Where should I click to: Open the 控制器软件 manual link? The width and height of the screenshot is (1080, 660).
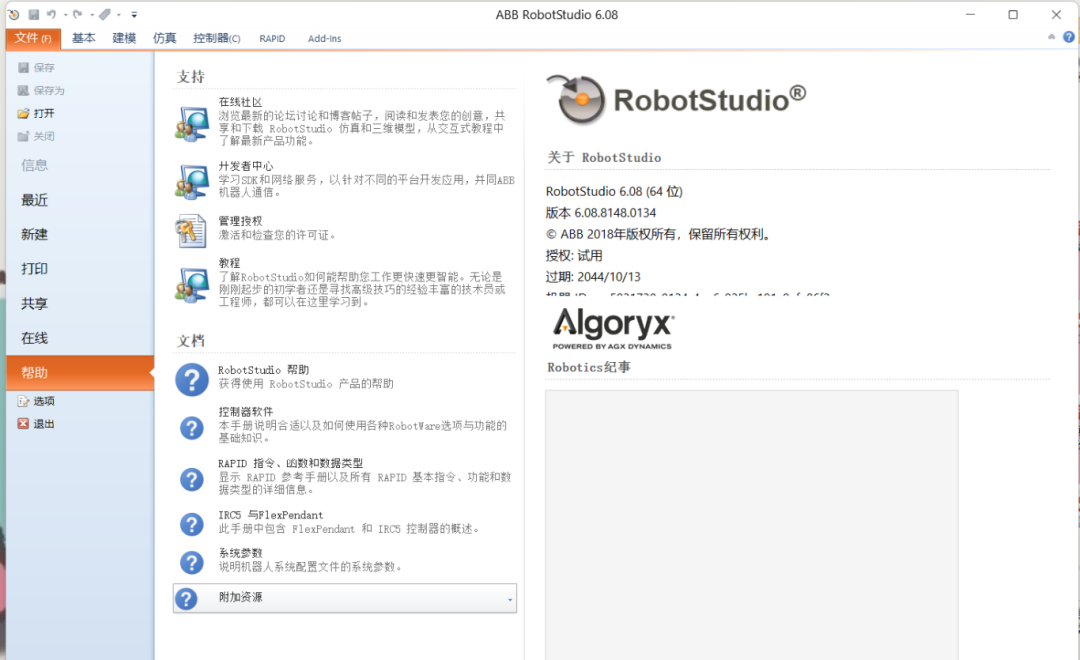[x=246, y=412]
